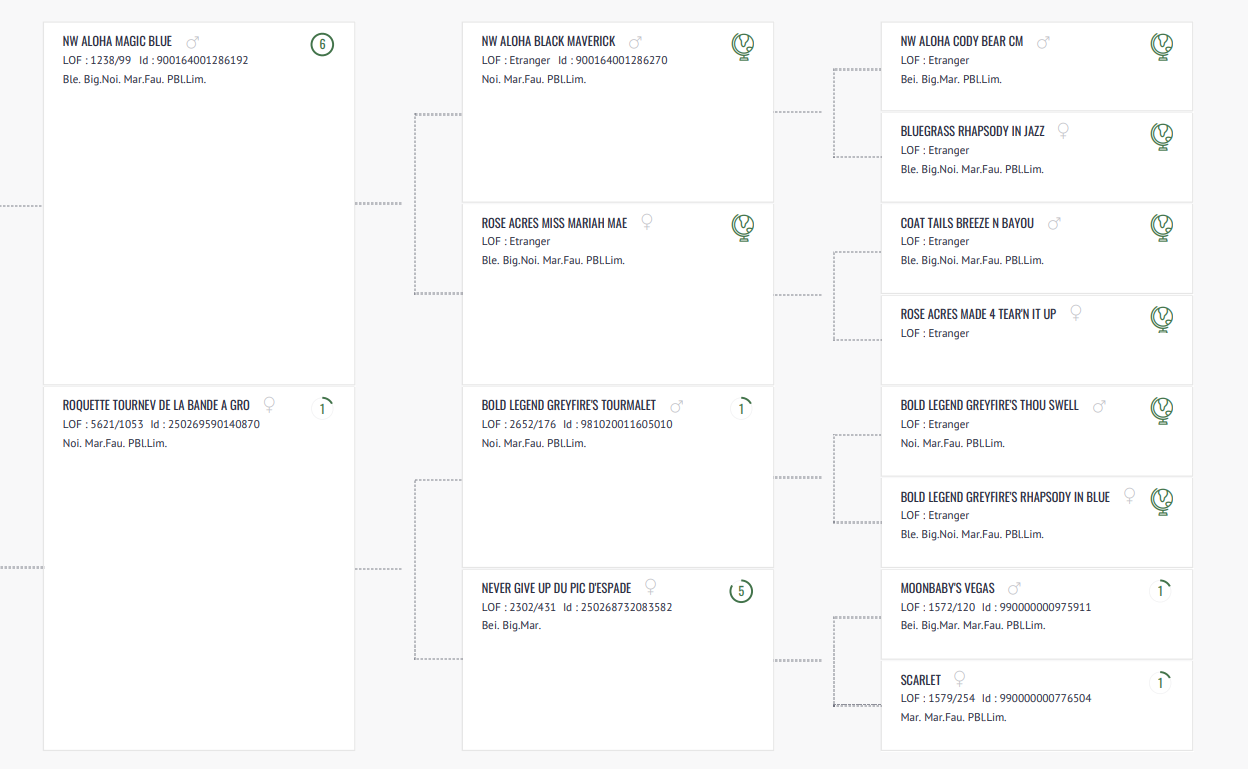Click the rating 1 badge on Scarlet card
The width and height of the screenshot is (1248, 769).
coord(1160,683)
